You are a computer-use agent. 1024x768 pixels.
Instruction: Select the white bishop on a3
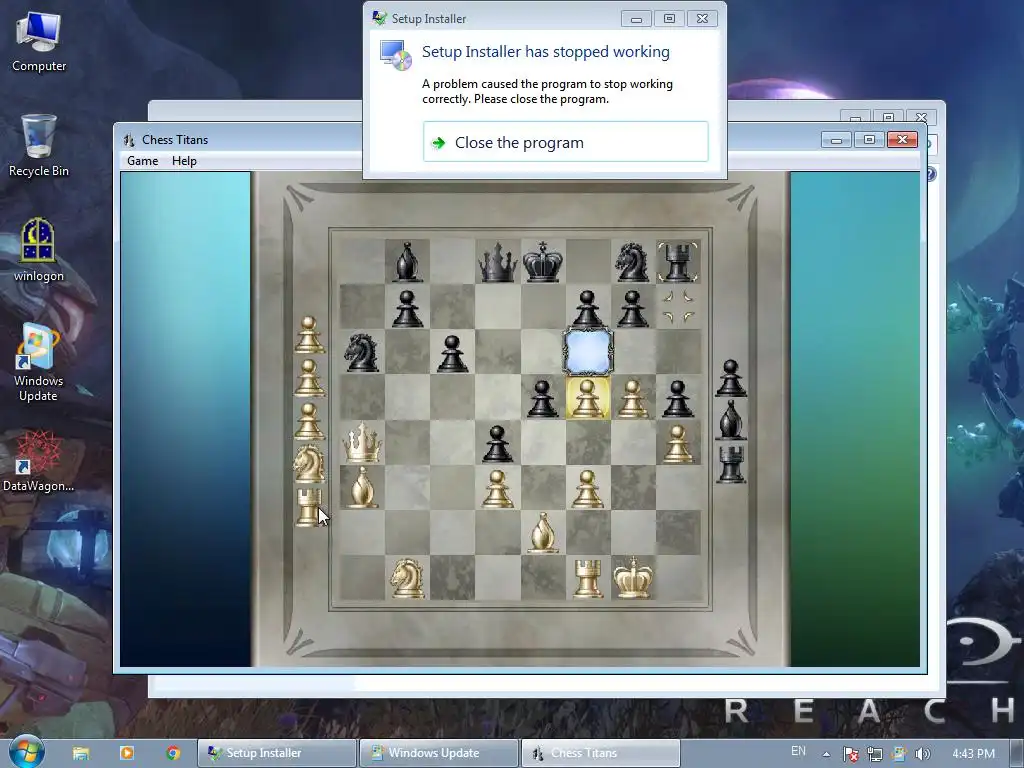pos(362,488)
